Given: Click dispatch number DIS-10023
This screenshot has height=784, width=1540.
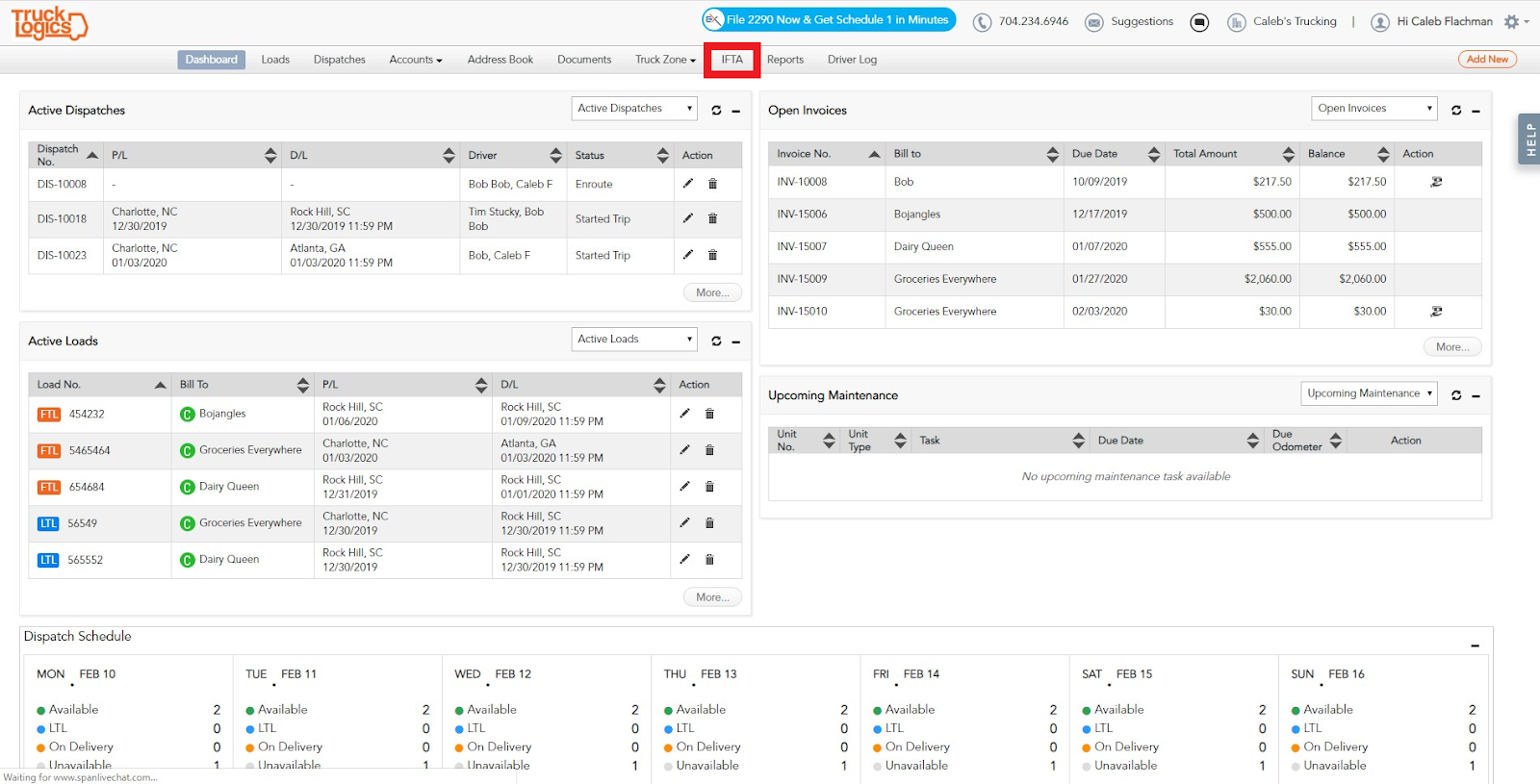Looking at the screenshot, I should pyautogui.click(x=62, y=255).
